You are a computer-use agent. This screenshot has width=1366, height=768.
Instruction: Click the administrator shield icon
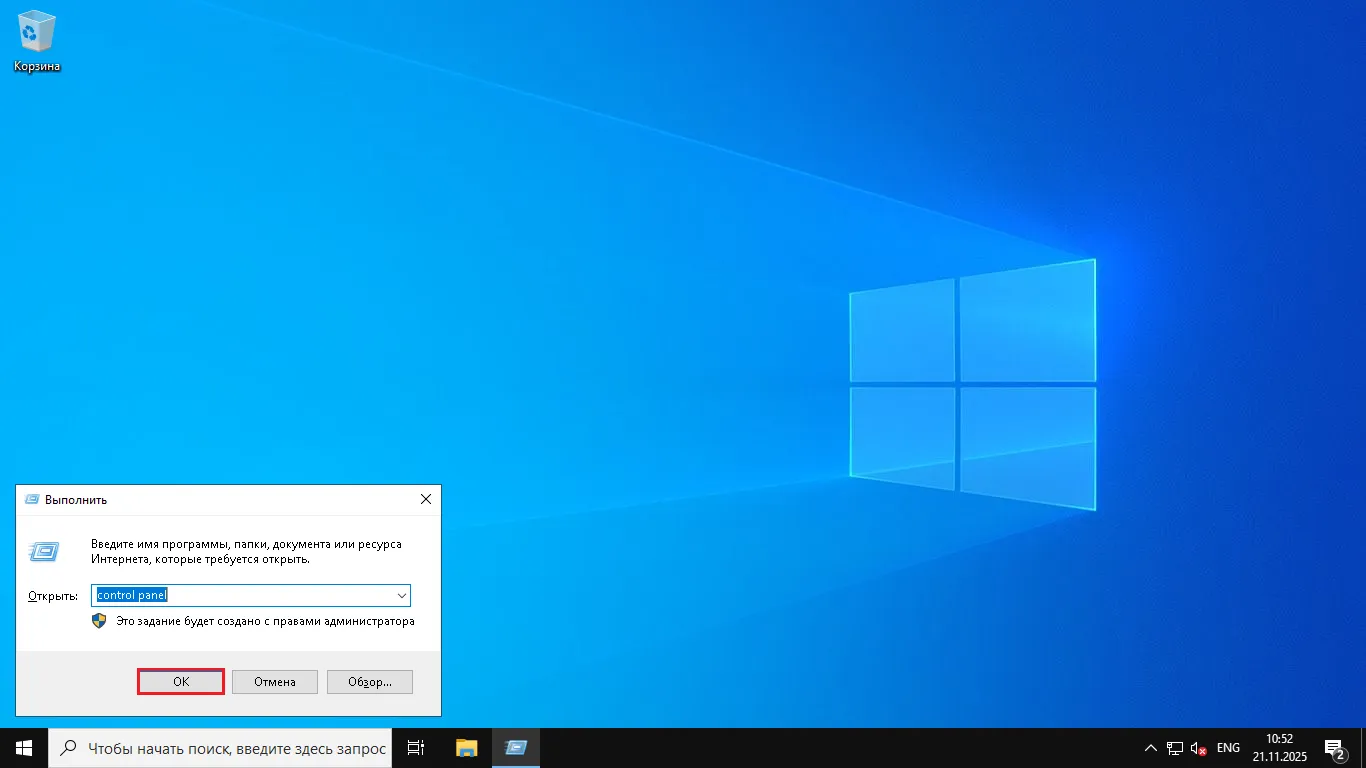(99, 621)
